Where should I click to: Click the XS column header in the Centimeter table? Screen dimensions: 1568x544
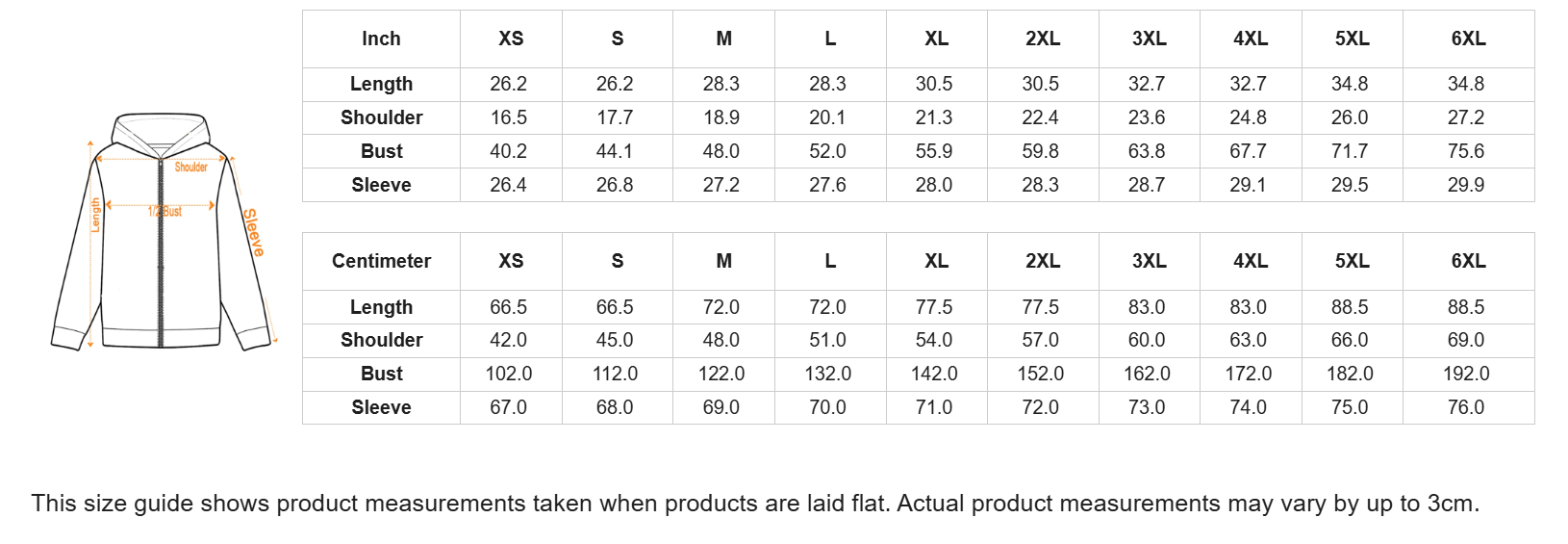click(511, 261)
